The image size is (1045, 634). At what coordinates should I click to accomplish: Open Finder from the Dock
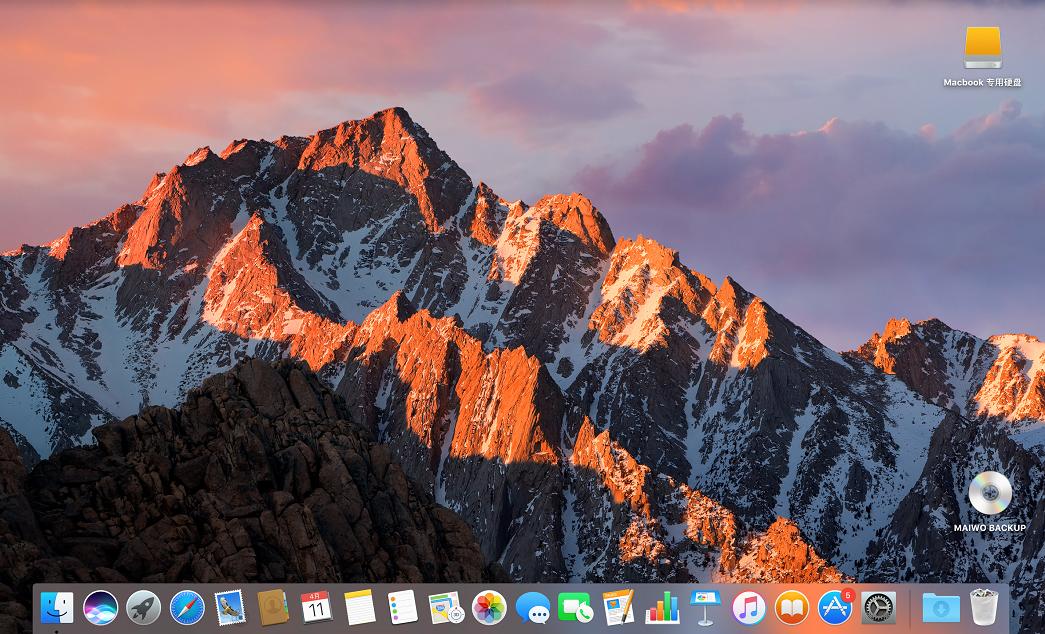[57, 607]
